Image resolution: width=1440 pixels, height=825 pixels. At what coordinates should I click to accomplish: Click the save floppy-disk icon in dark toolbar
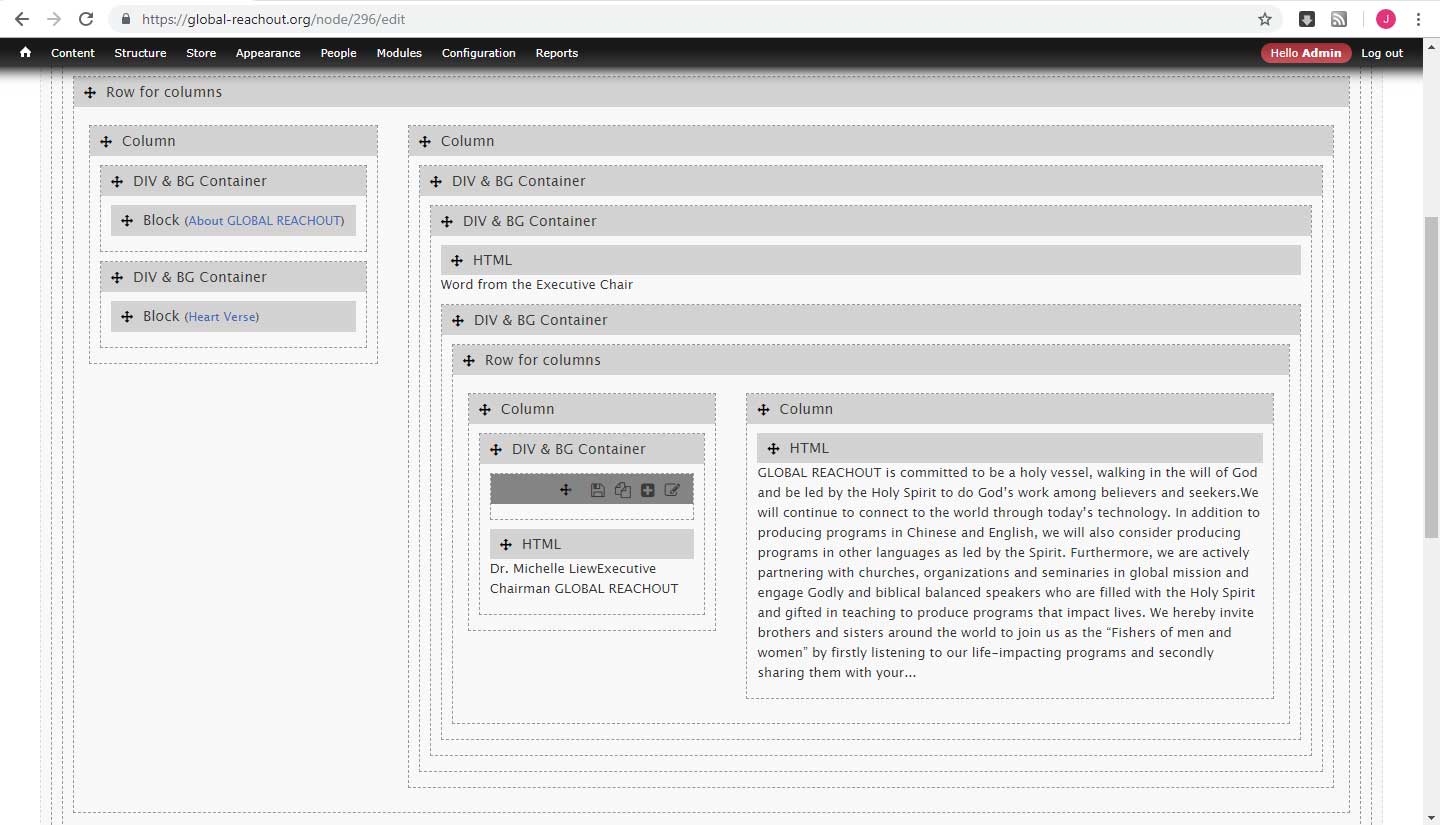coord(597,490)
